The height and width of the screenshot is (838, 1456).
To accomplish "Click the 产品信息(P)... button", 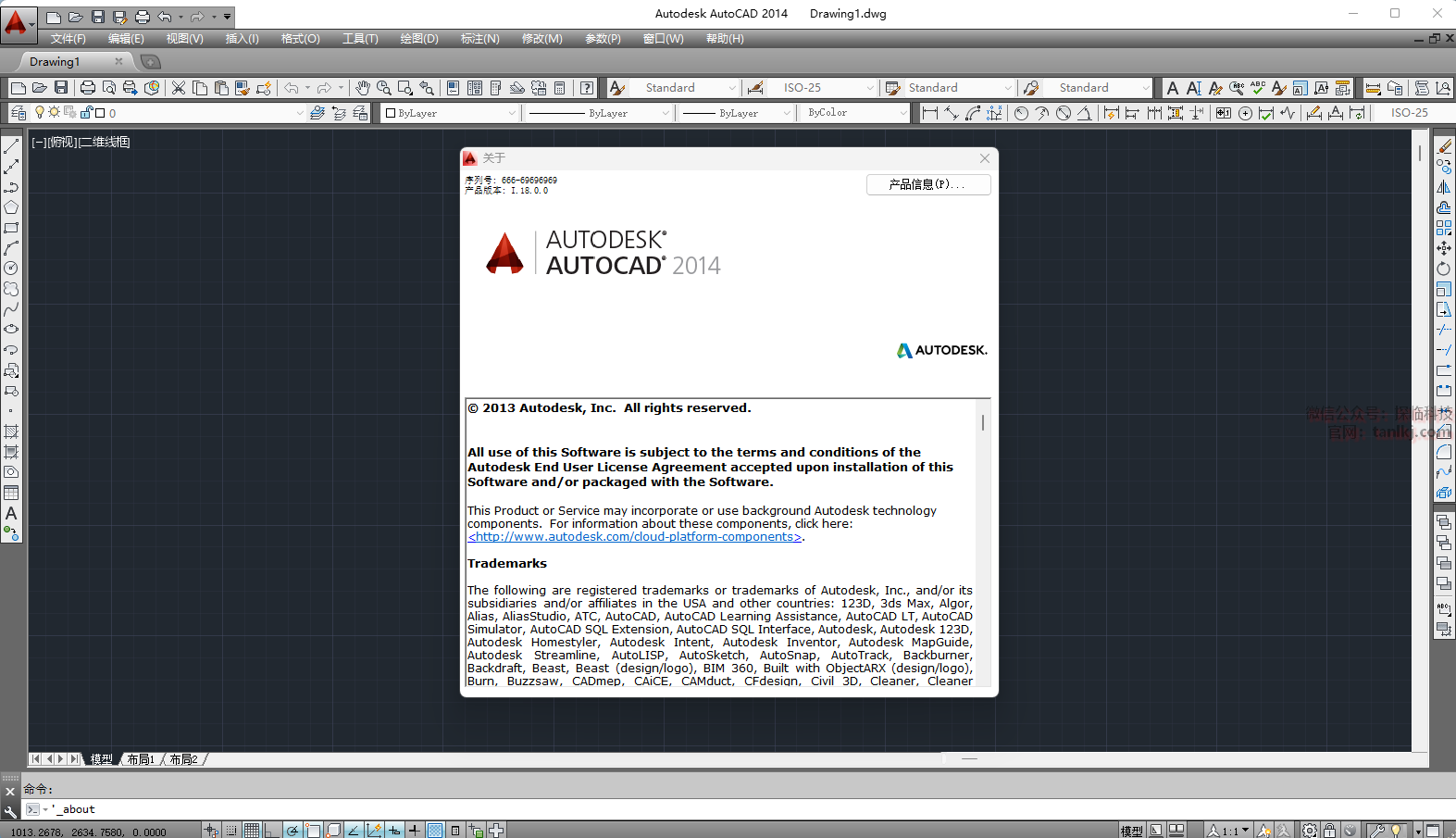I will click(927, 184).
